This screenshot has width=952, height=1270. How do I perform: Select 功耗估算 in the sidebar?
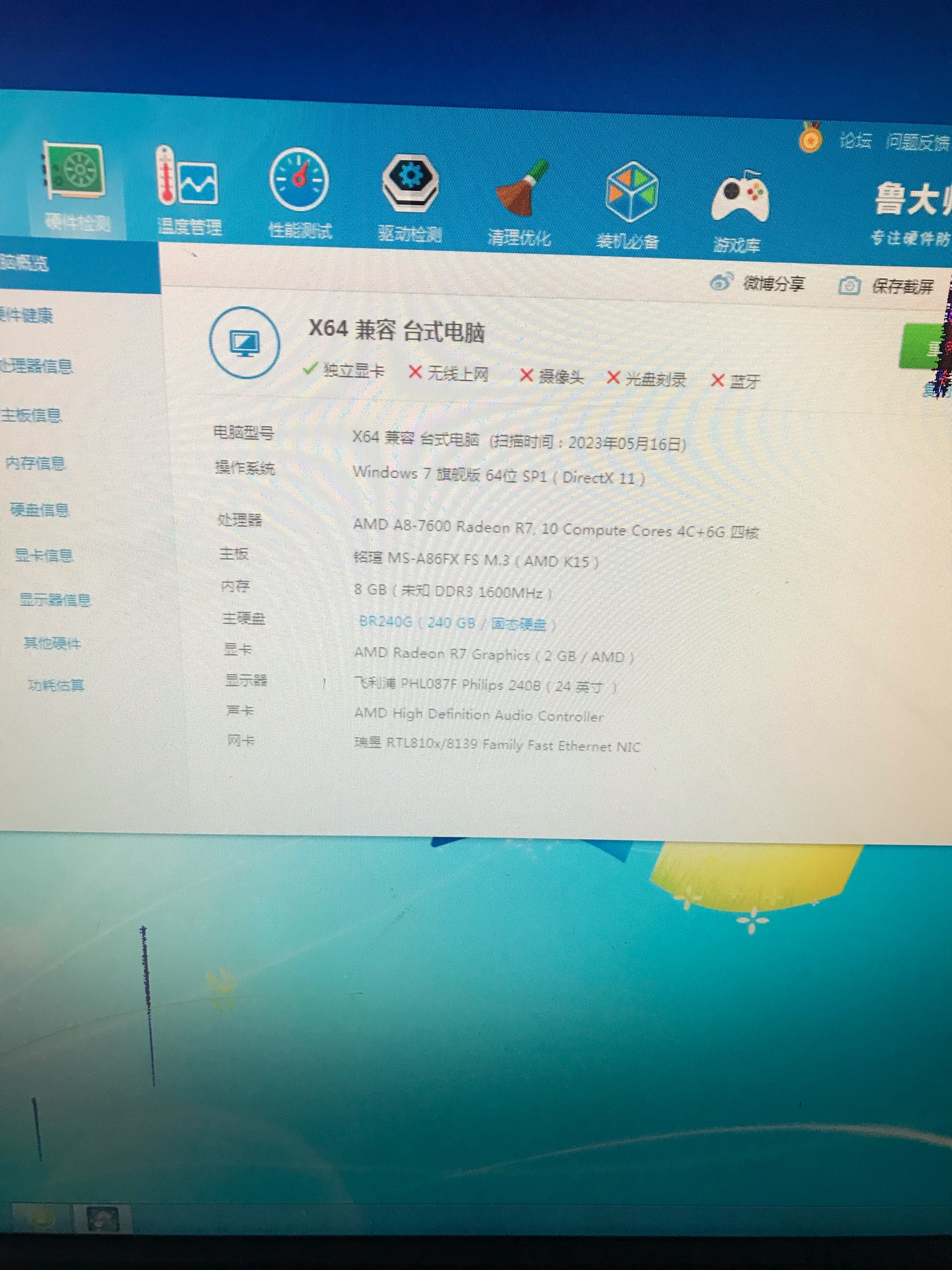56,685
